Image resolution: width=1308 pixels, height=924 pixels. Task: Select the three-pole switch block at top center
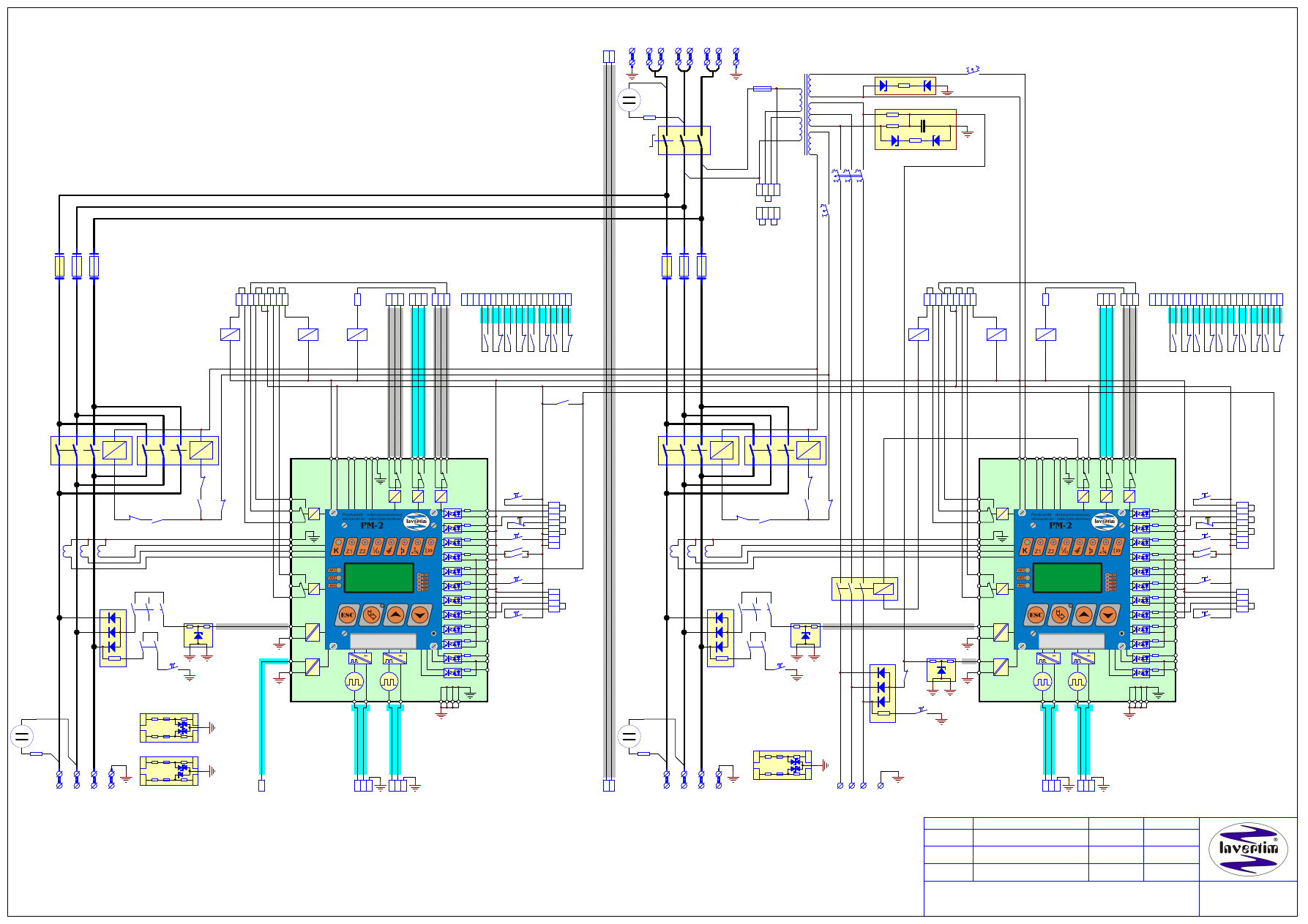pyautogui.click(x=684, y=140)
